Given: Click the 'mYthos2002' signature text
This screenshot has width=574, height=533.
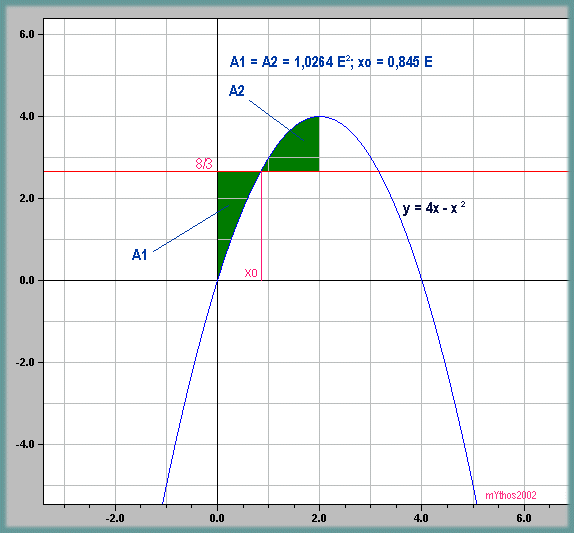Looking at the screenshot, I should (511, 495).
